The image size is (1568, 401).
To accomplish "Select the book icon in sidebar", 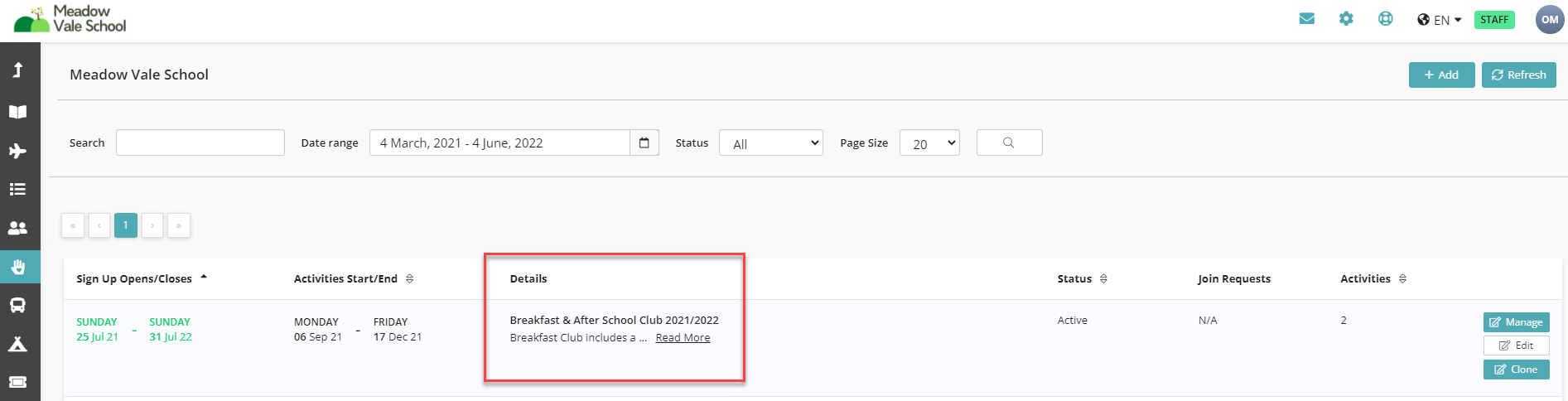I will tap(18, 112).
